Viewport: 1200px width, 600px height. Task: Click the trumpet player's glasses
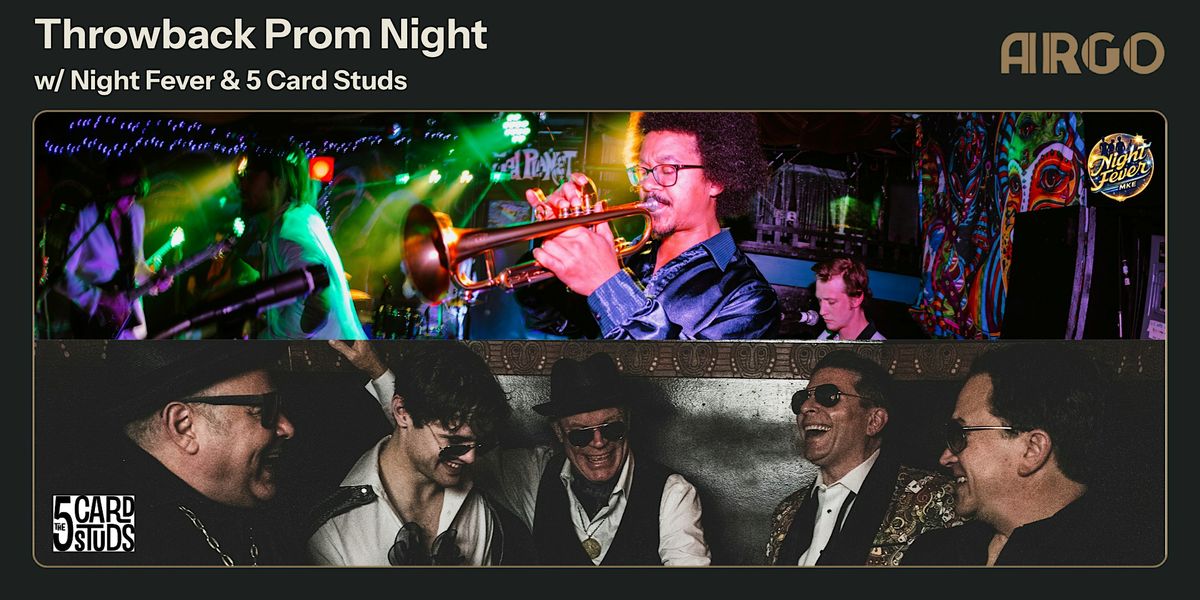(663, 174)
